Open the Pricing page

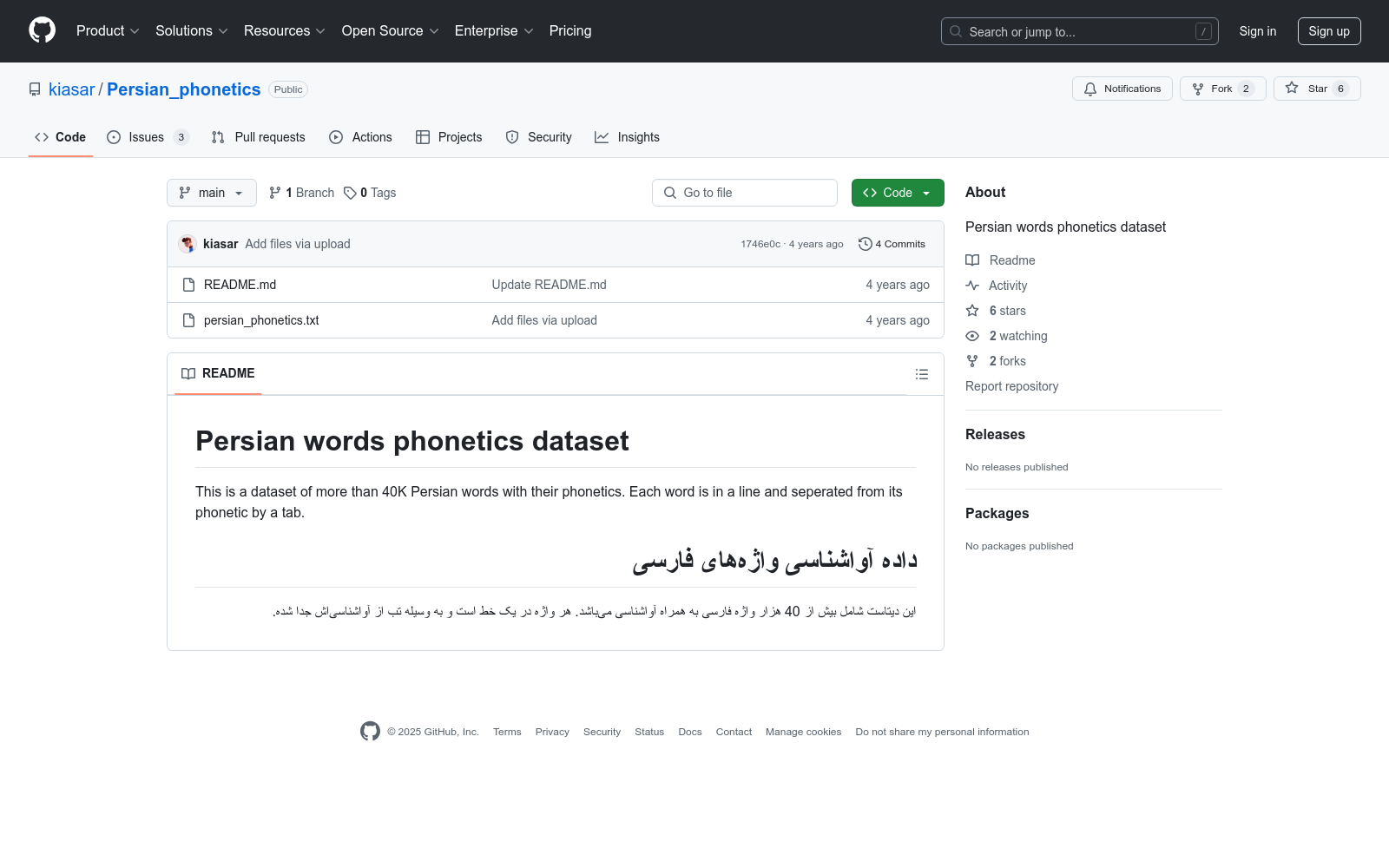(x=570, y=30)
